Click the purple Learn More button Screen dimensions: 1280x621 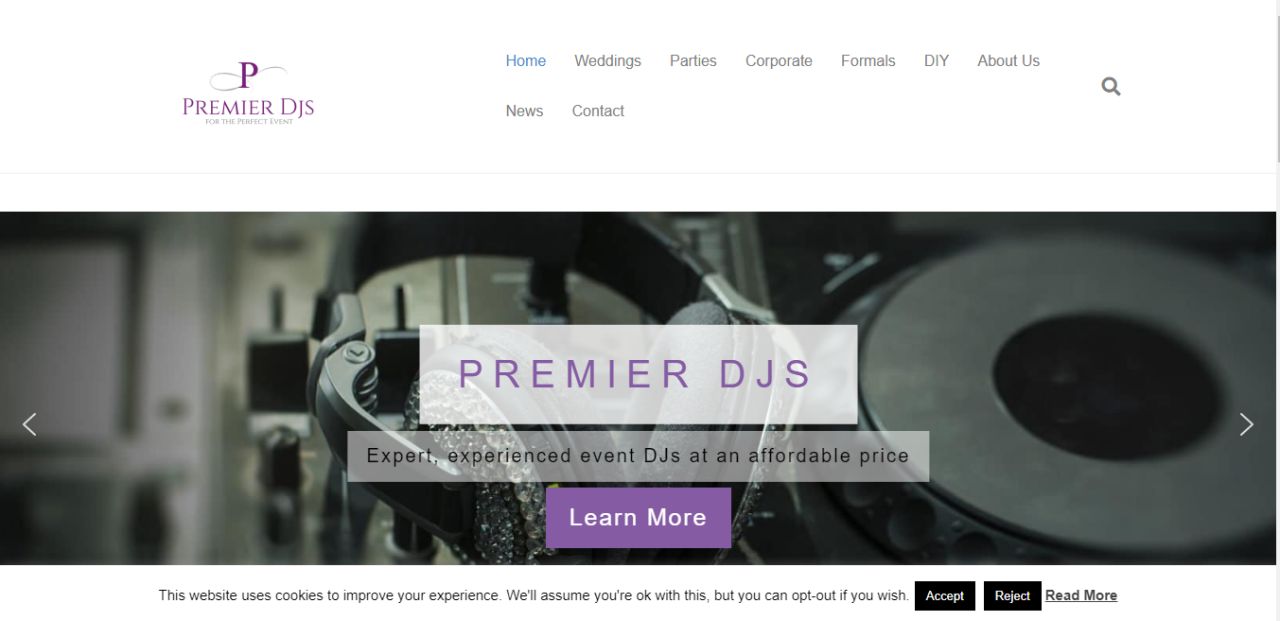pos(638,517)
